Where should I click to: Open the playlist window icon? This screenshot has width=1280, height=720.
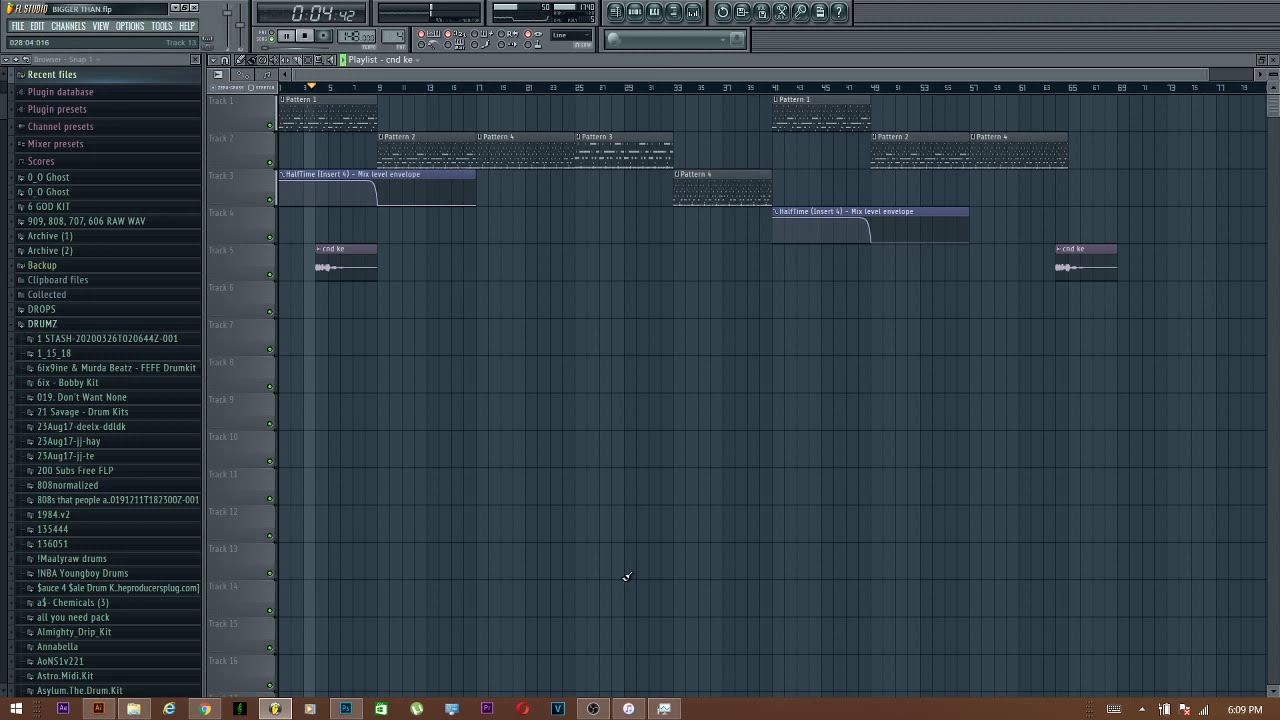(x=616, y=12)
